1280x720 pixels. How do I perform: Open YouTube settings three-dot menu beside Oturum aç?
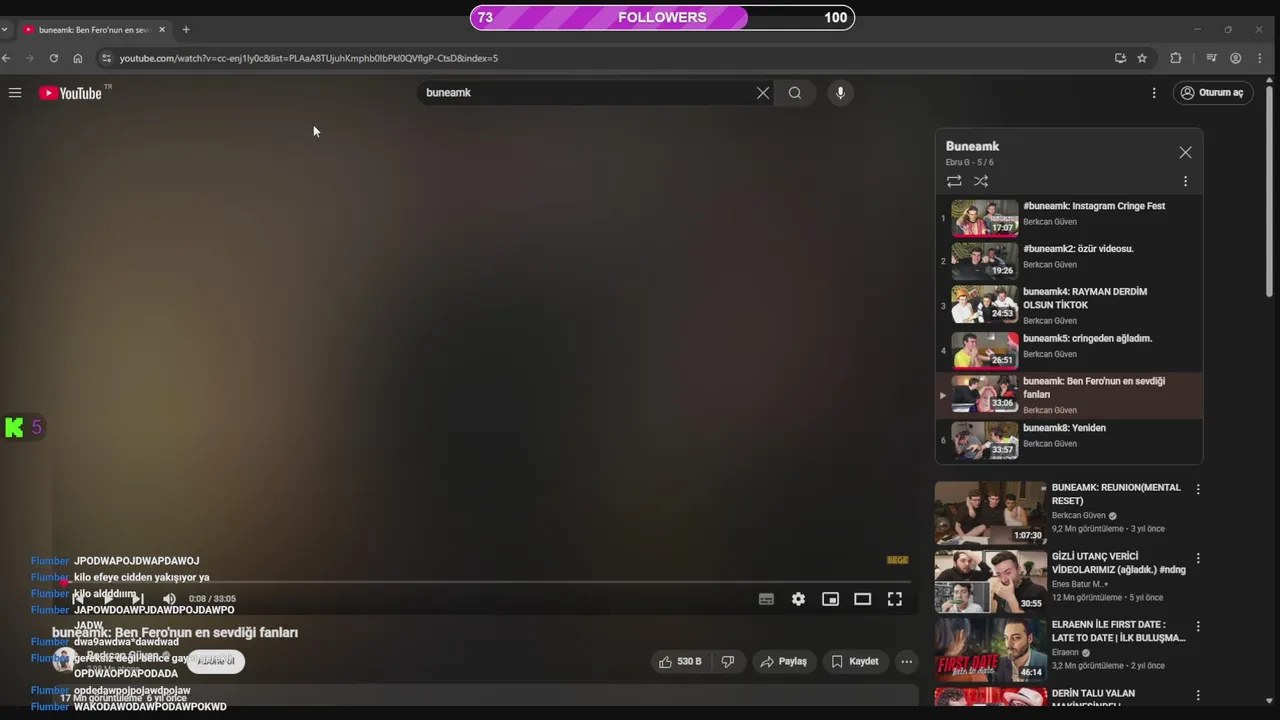(1154, 93)
